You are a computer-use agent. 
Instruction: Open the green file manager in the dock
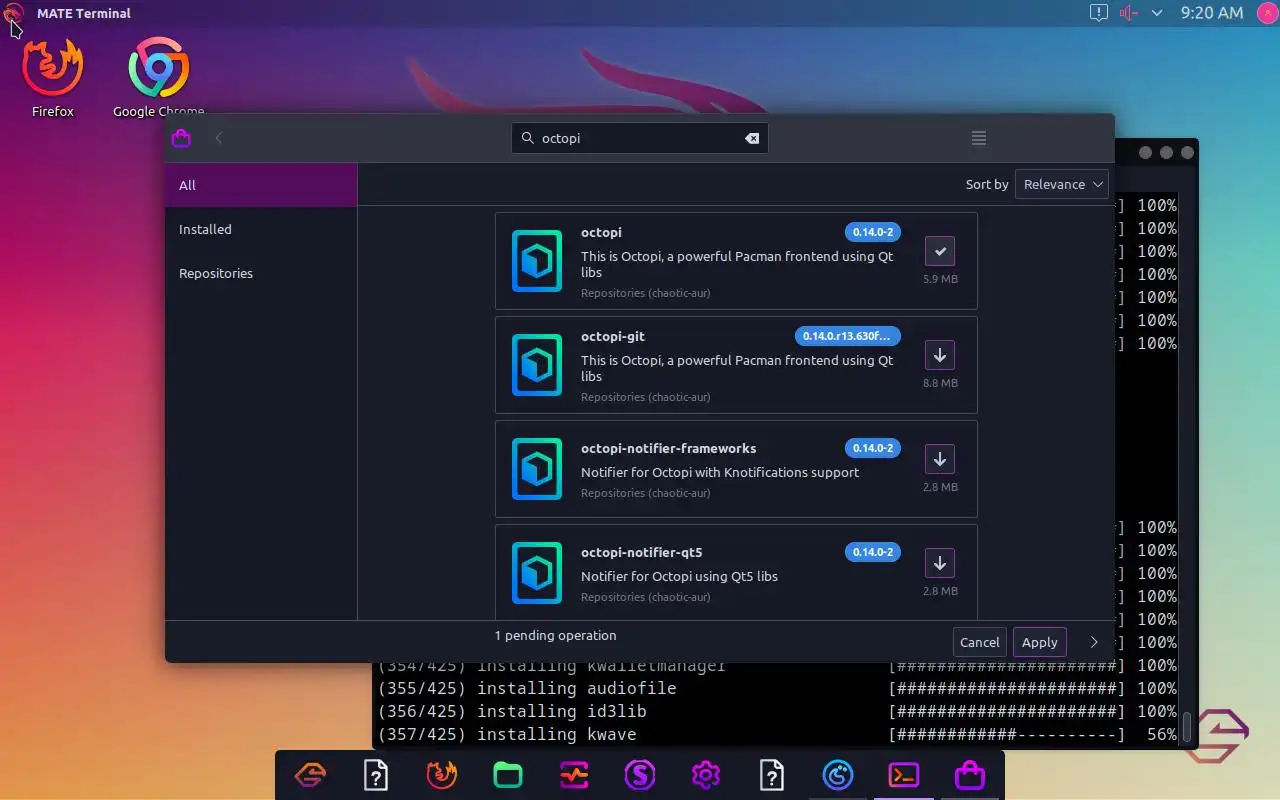(508, 775)
